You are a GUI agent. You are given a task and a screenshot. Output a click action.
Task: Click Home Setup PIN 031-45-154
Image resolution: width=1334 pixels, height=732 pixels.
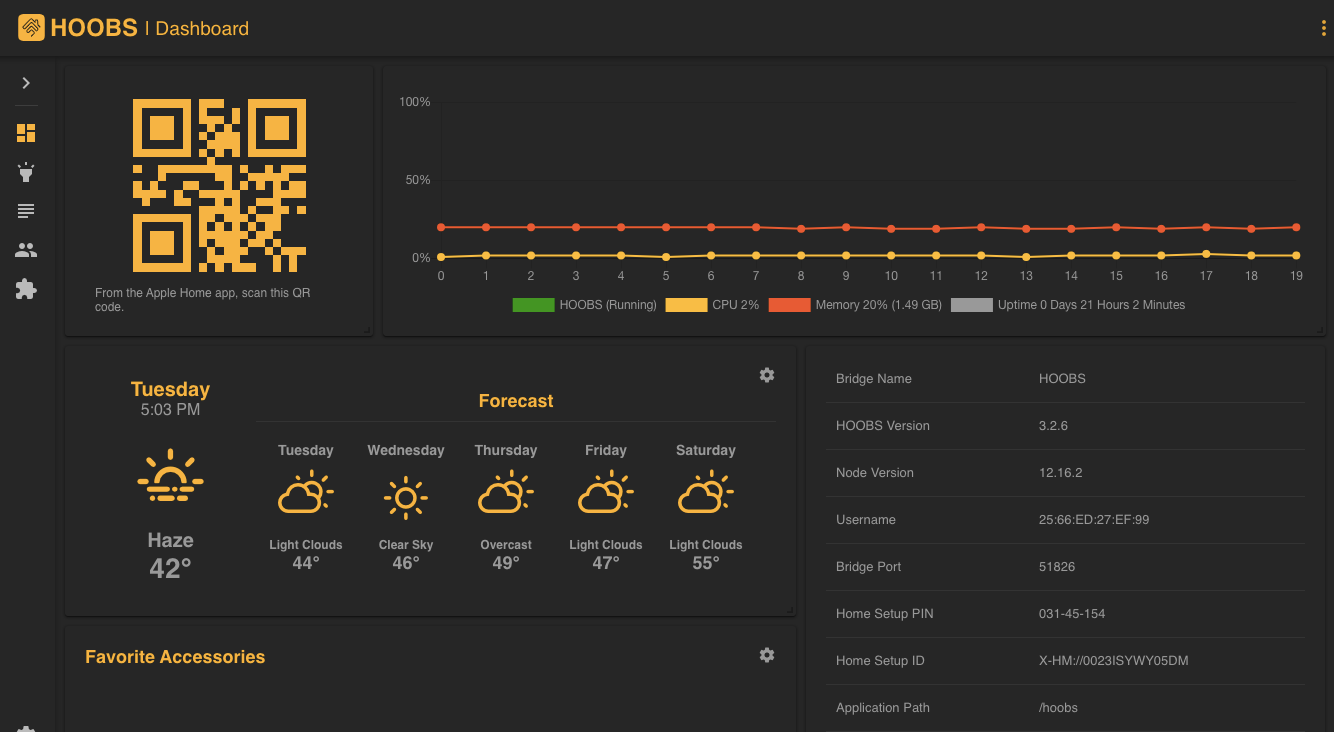(x=1072, y=614)
